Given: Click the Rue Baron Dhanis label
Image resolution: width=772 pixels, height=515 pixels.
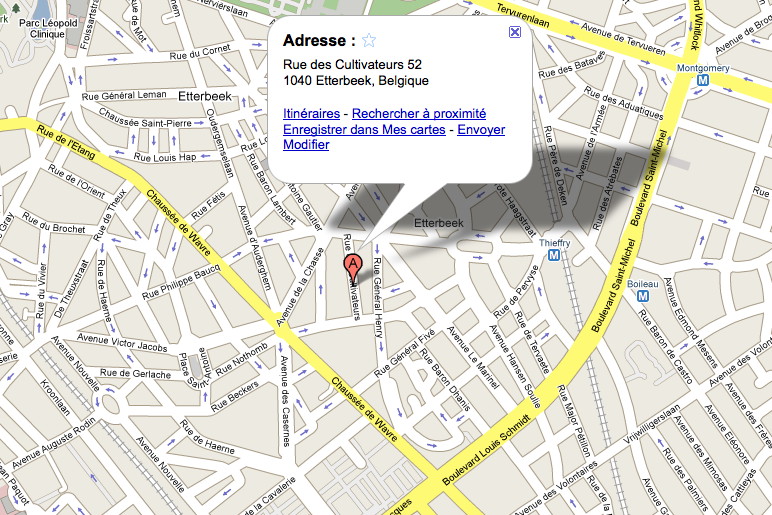Looking at the screenshot, I should pyautogui.click(x=446, y=380).
